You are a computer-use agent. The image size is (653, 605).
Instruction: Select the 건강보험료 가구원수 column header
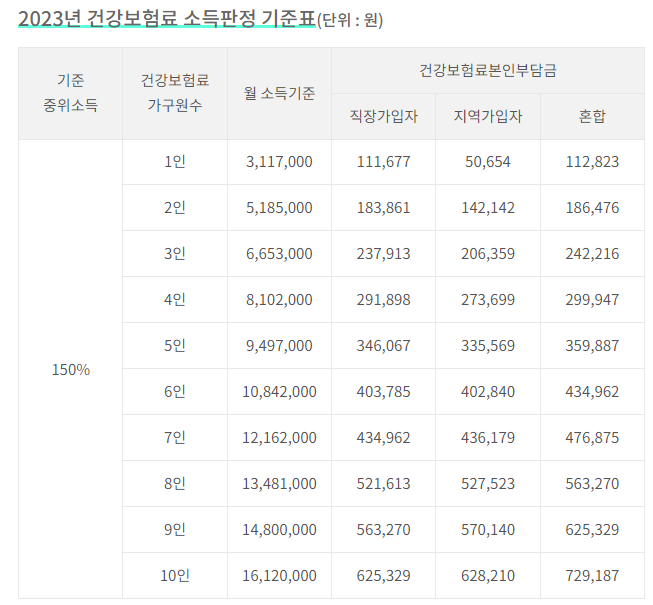click(175, 93)
